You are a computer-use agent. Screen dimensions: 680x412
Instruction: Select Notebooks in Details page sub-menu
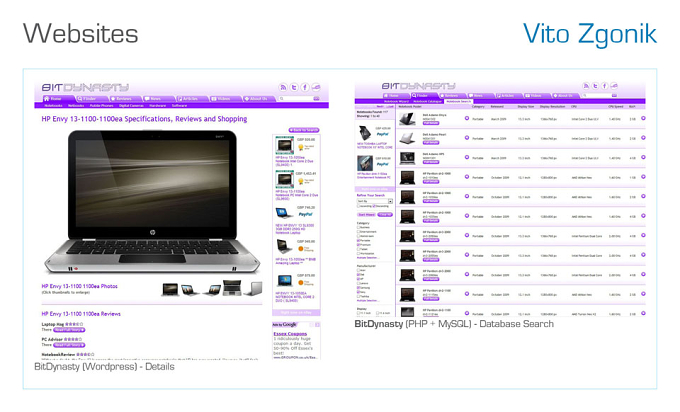tap(53, 105)
